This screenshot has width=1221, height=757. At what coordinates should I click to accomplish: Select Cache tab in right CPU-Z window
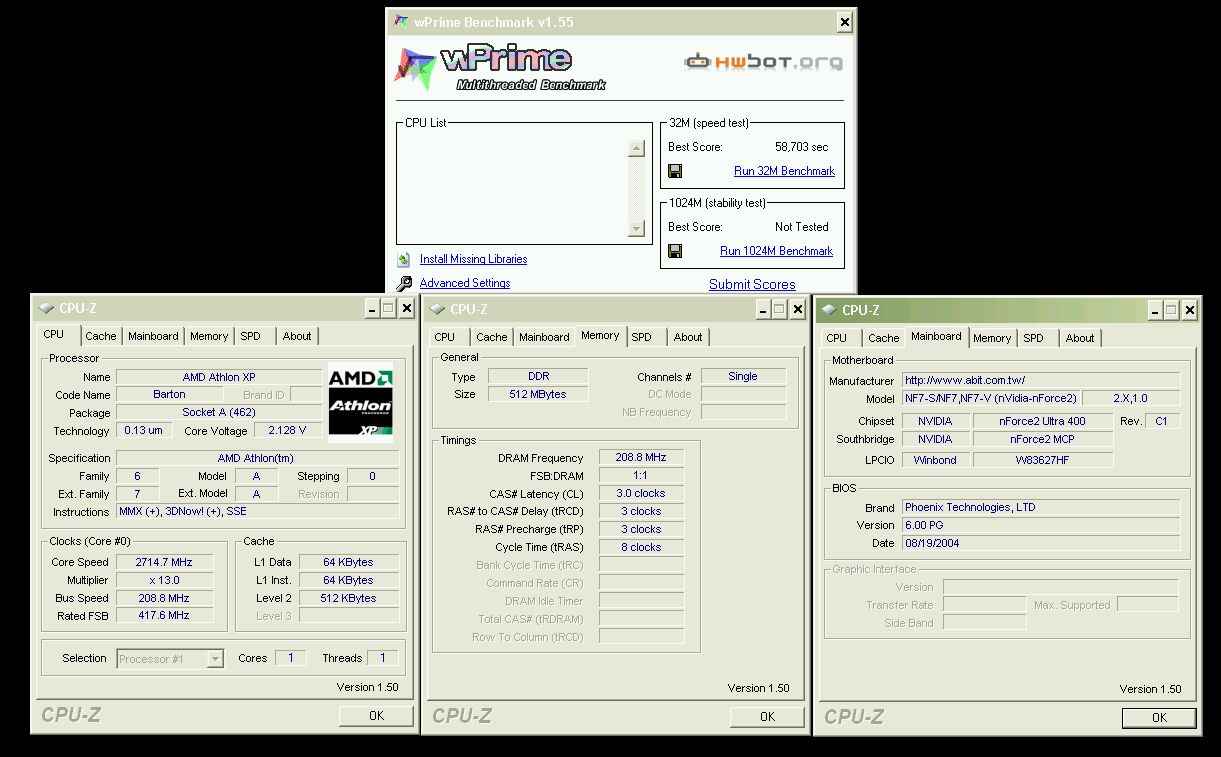tap(883, 338)
